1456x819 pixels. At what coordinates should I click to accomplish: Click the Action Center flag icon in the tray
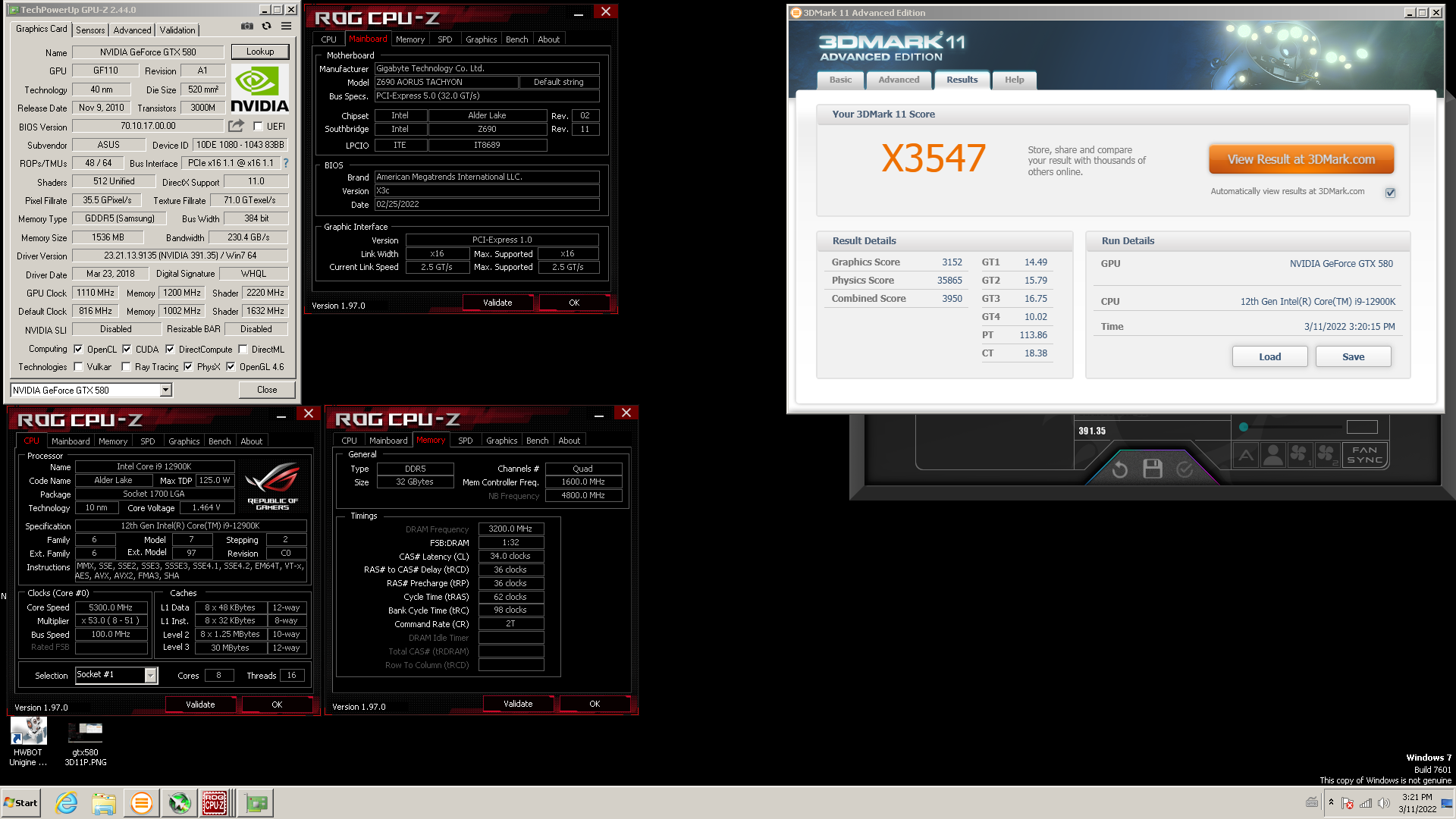click(1348, 803)
